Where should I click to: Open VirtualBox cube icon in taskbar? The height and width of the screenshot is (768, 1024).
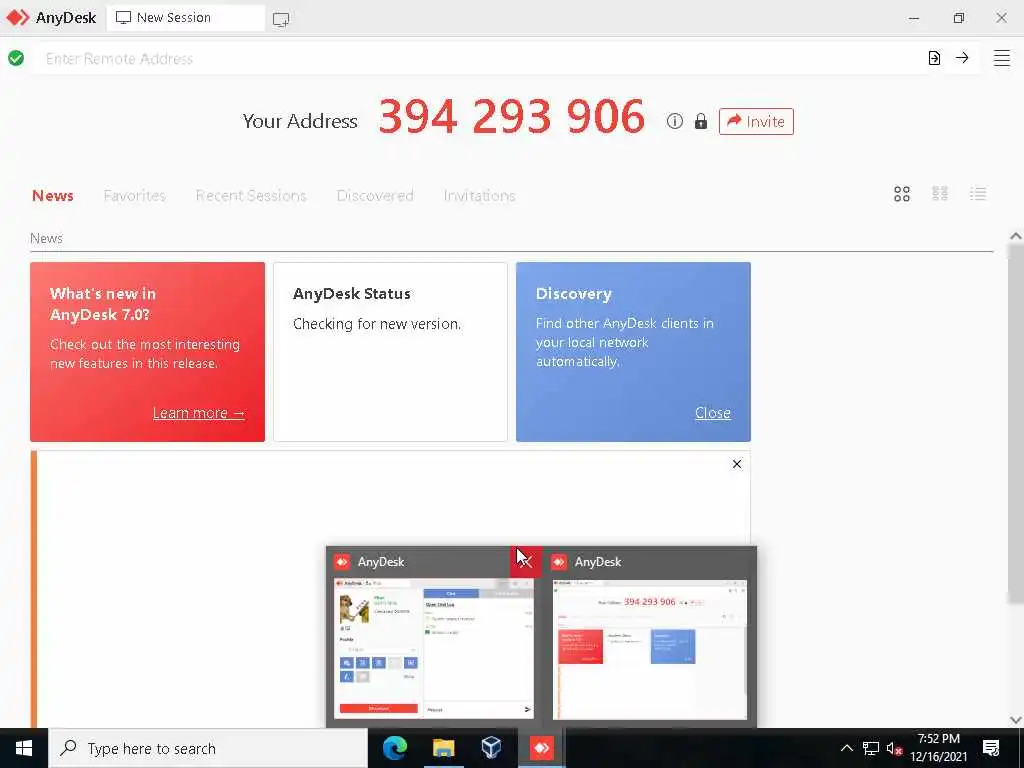tap(491, 748)
